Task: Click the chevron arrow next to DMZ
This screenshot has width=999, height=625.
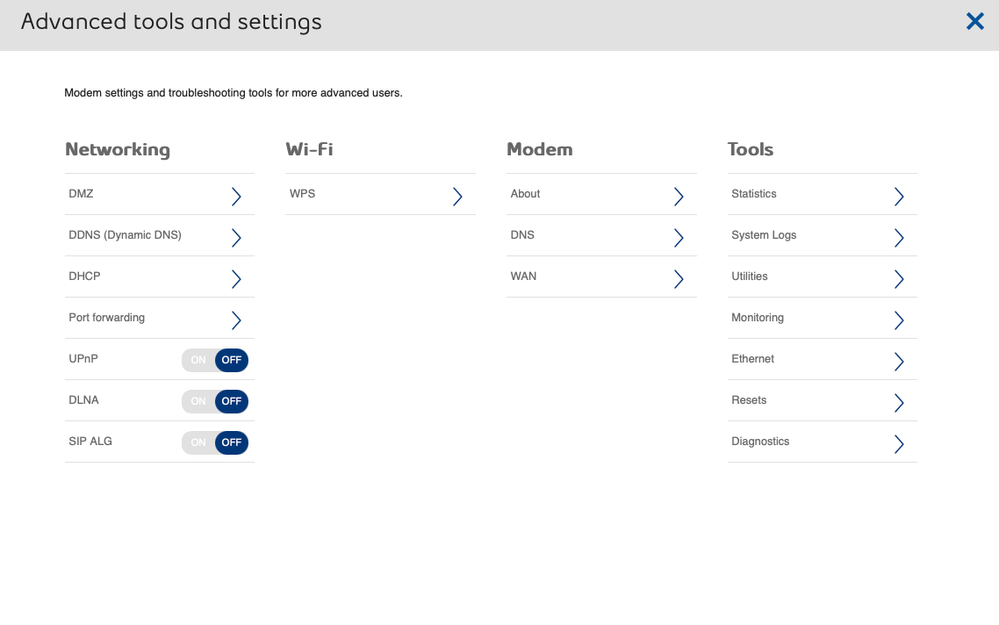Action: (236, 196)
